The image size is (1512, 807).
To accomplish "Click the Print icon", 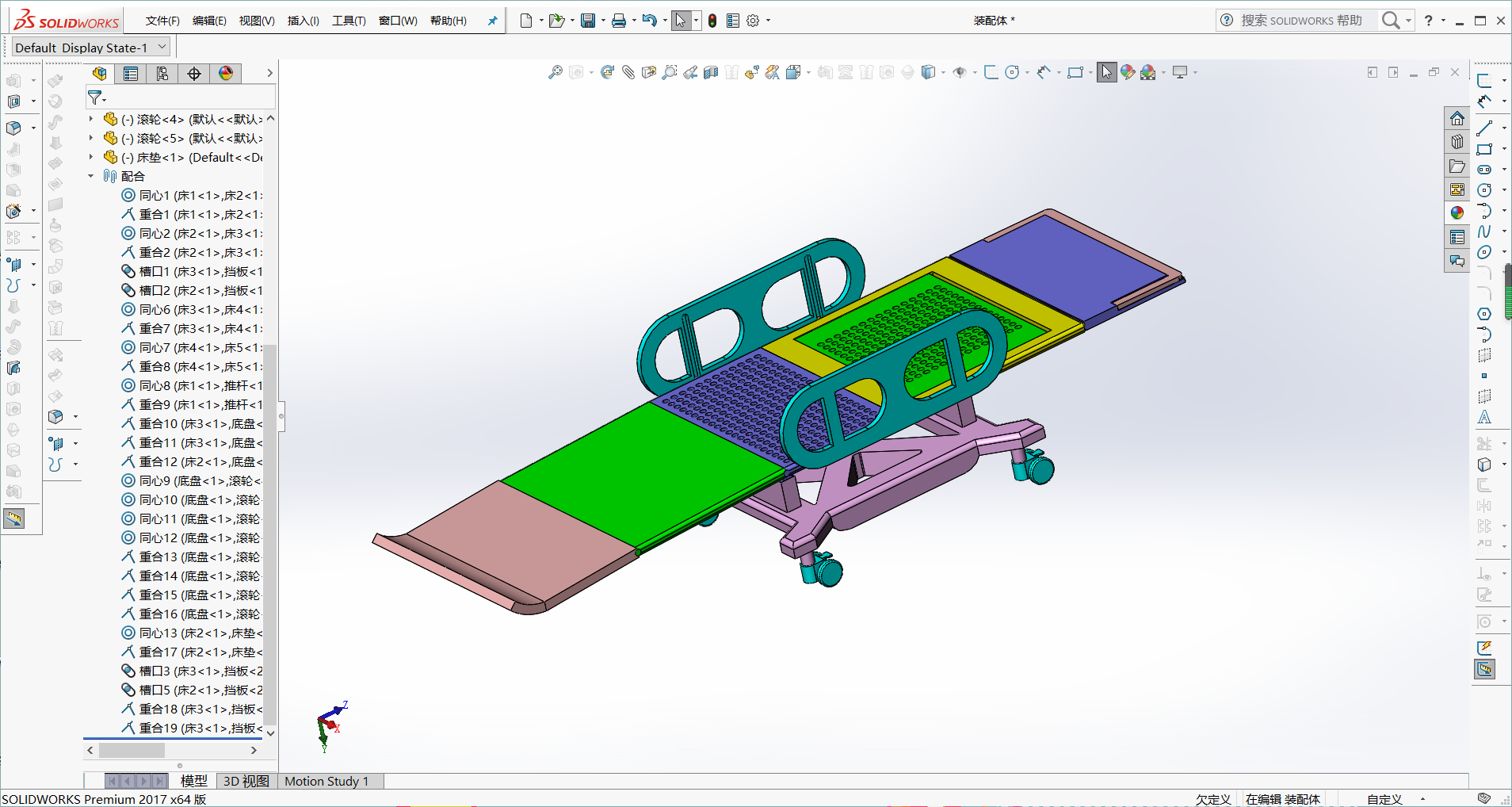I will [619, 21].
